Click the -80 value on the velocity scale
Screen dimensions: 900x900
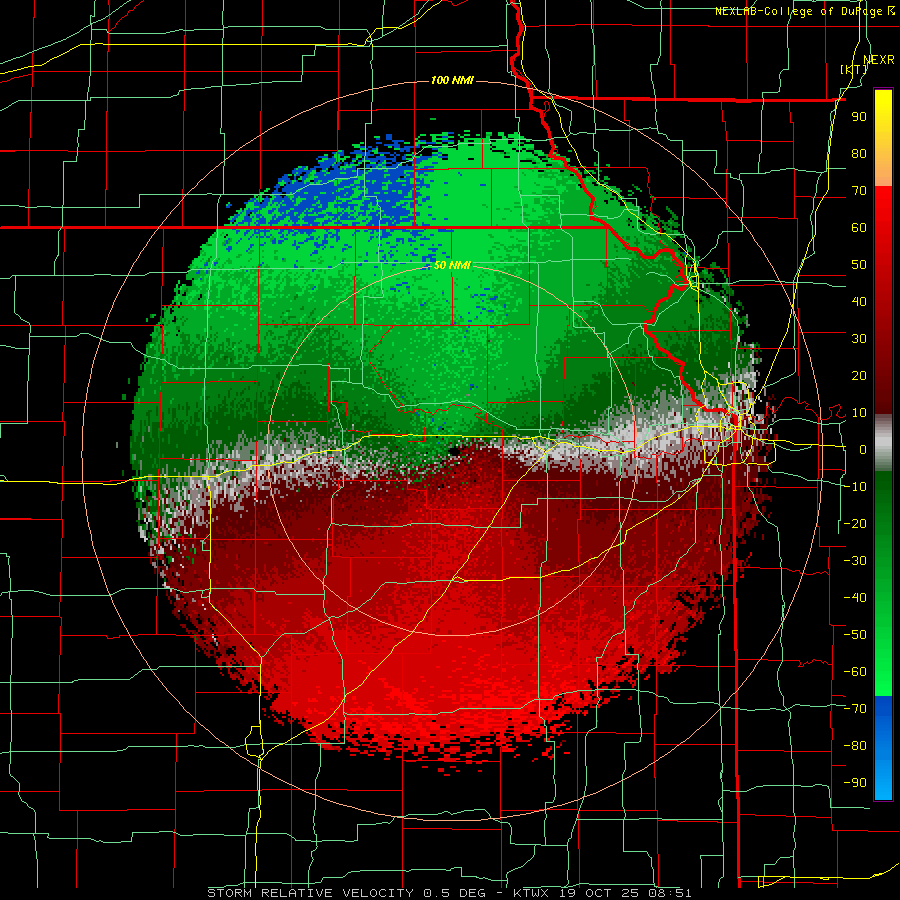click(855, 746)
